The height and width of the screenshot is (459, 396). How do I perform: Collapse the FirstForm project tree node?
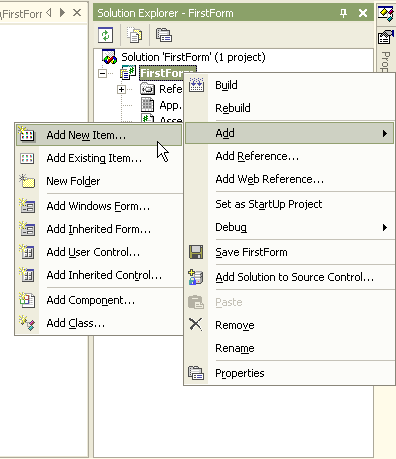(x=103, y=73)
